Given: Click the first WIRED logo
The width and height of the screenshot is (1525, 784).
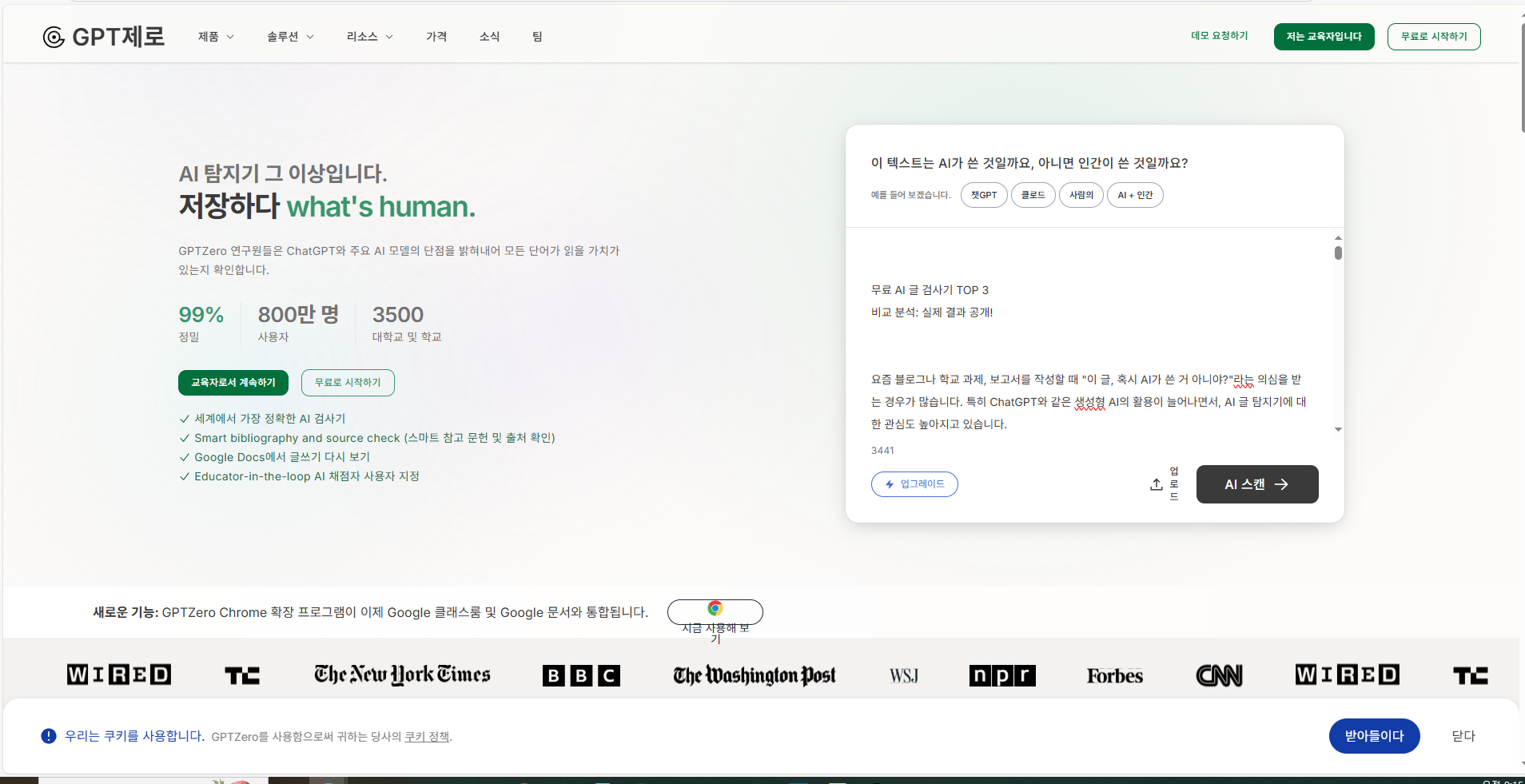Looking at the screenshot, I should point(119,675).
